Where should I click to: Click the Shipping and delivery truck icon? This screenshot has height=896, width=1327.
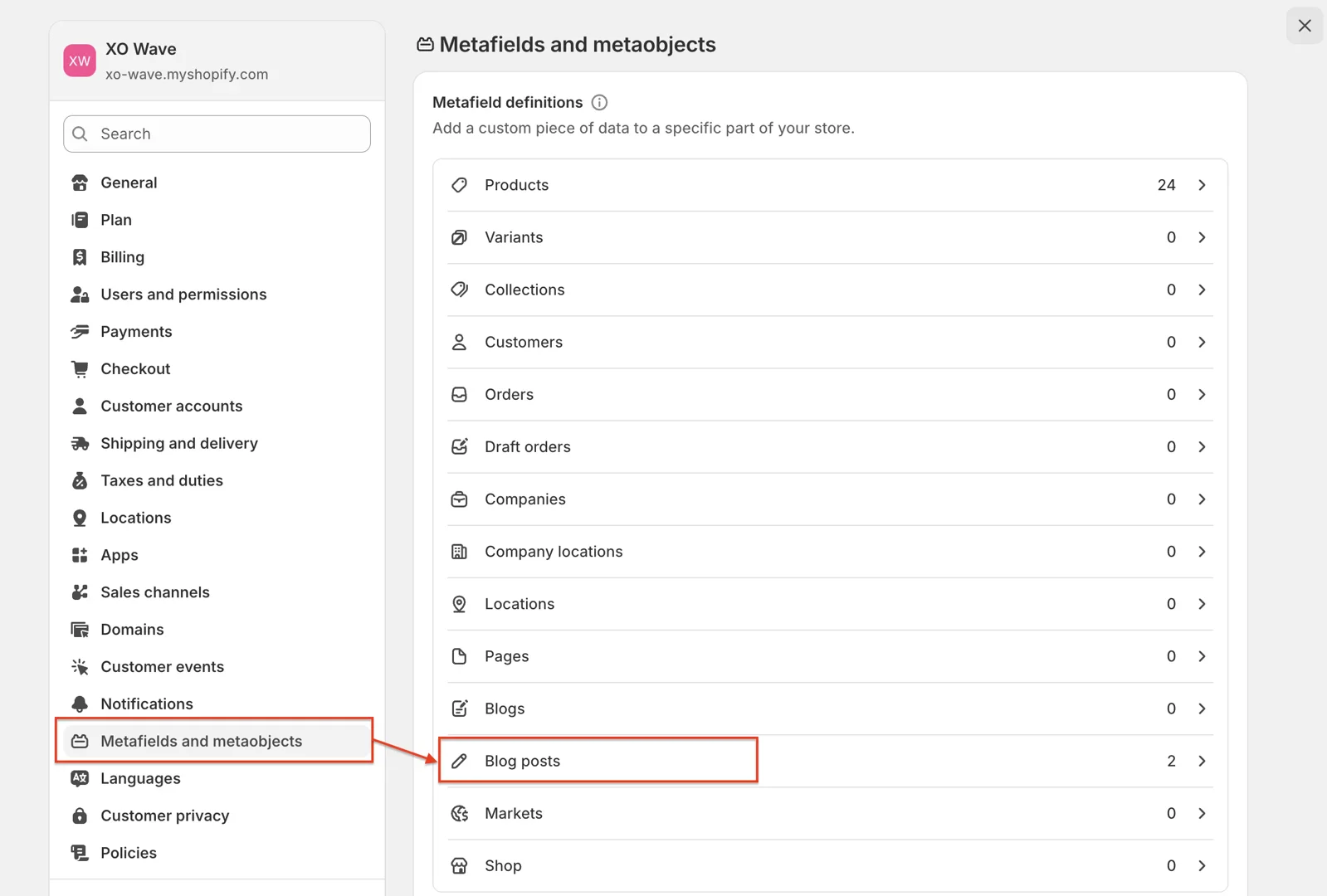[80, 443]
